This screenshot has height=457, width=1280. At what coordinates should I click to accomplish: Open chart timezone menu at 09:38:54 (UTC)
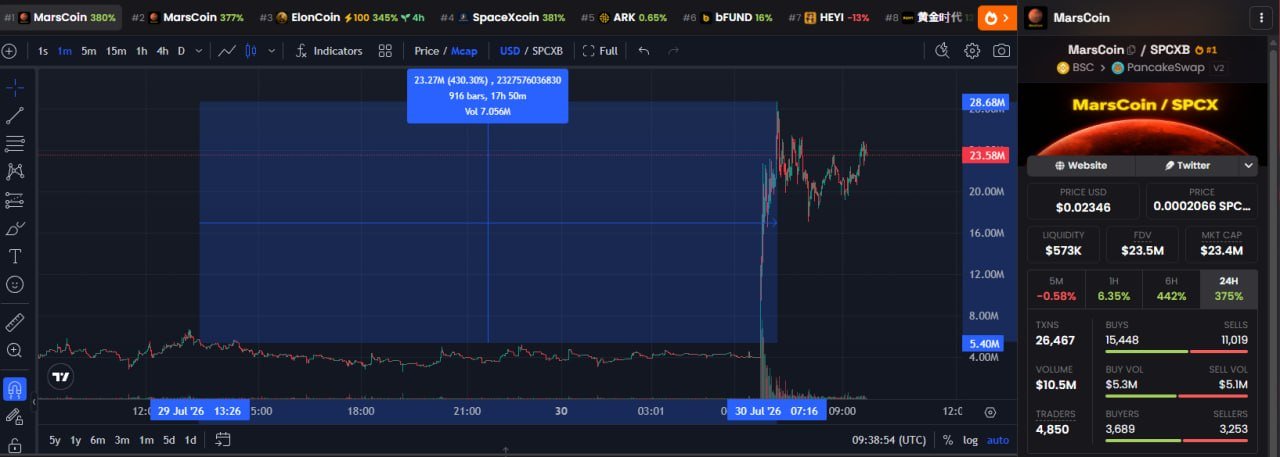point(888,440)
